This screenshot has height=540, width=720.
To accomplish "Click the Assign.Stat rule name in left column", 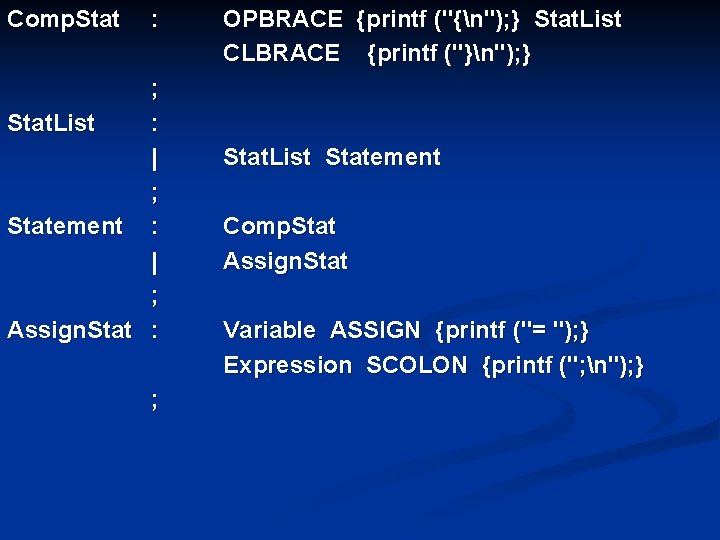I will (70, 330).
